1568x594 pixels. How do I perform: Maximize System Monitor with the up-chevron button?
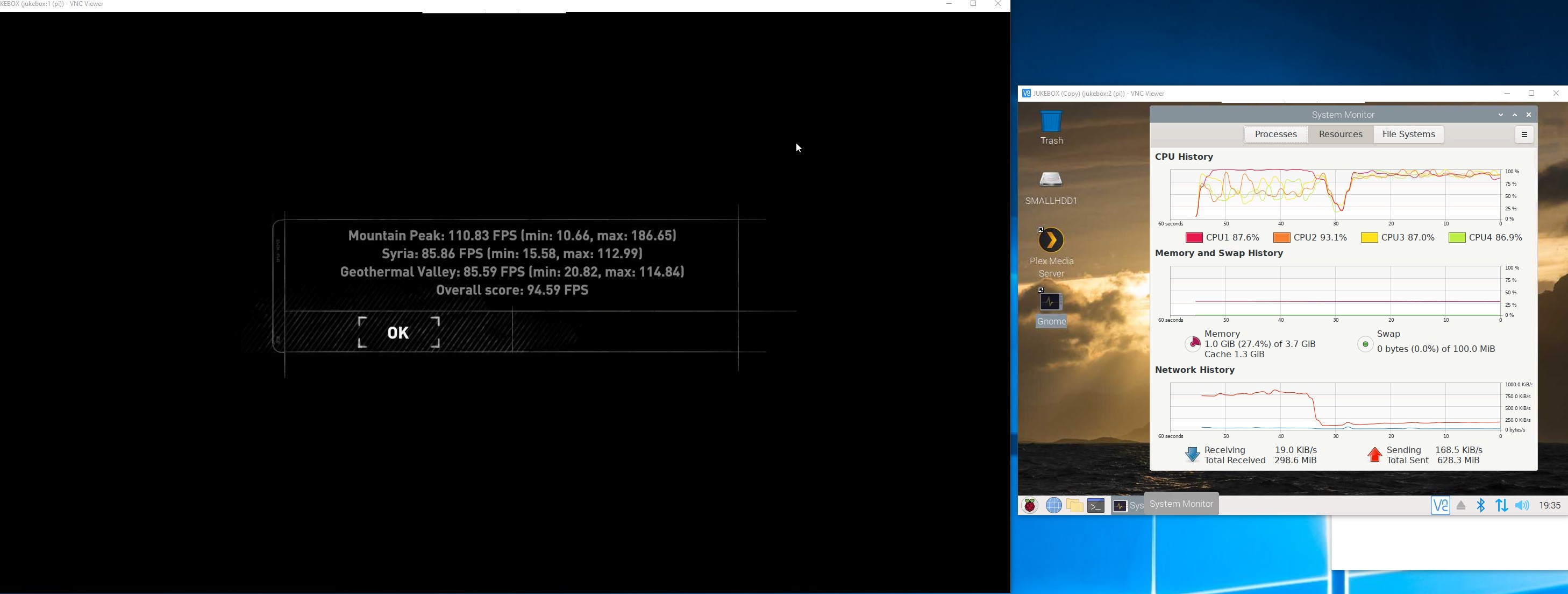pyautogui.click(x=1514, y=115)
